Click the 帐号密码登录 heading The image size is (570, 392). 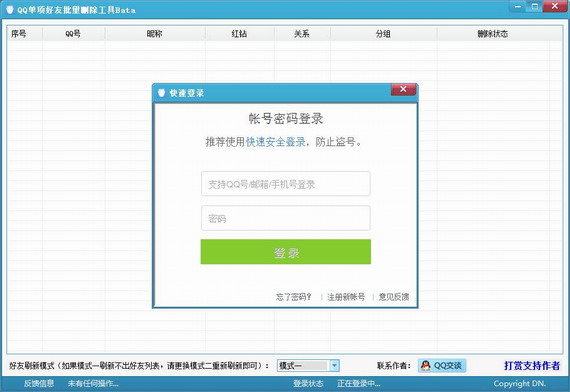286,119
